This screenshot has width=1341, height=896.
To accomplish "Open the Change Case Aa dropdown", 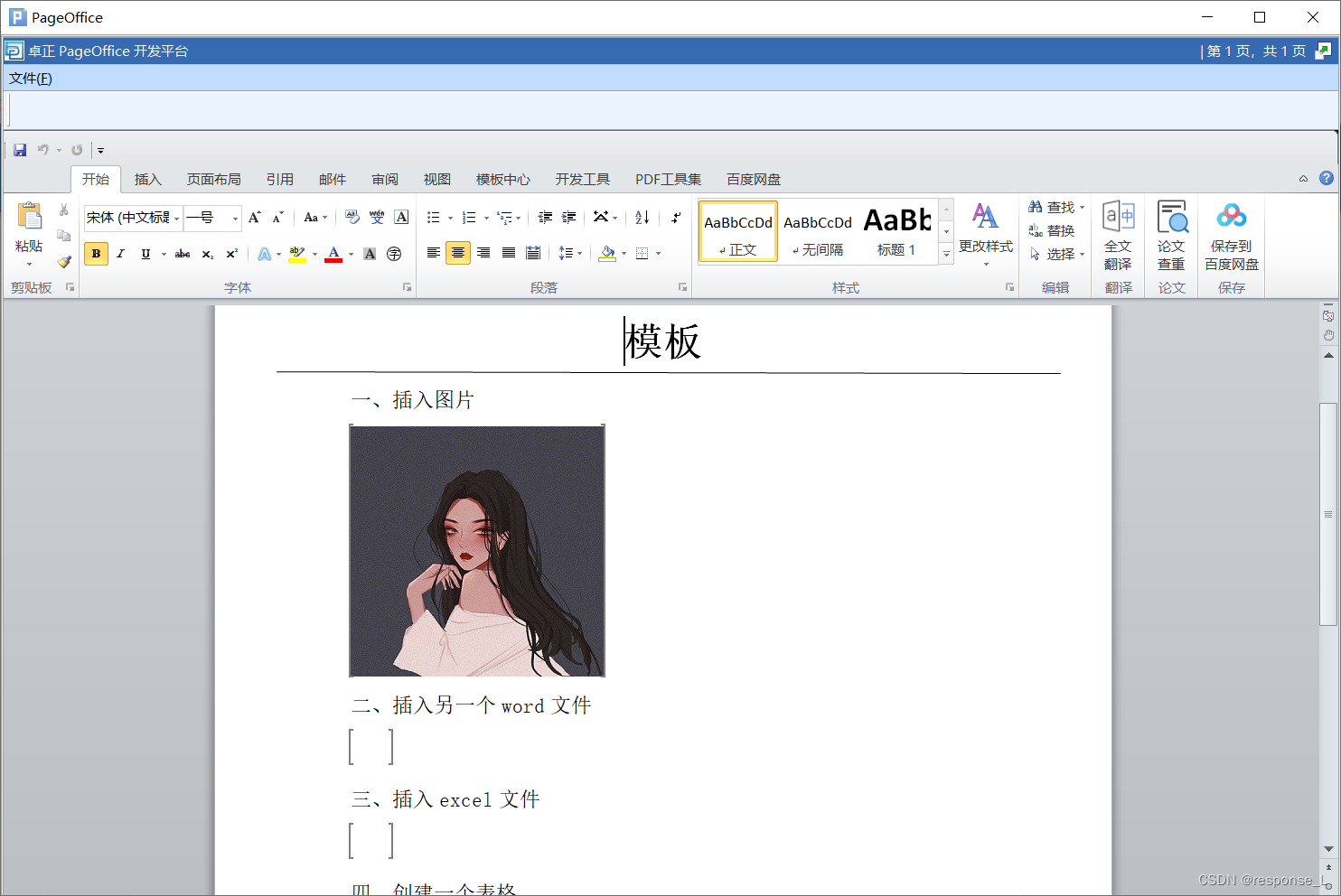I will [x=315, y=218].
